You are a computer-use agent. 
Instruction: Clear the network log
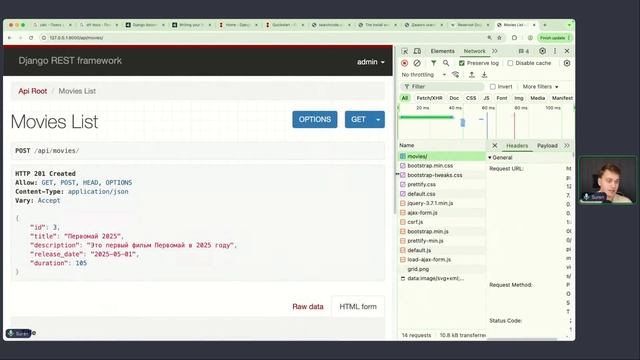417,63
